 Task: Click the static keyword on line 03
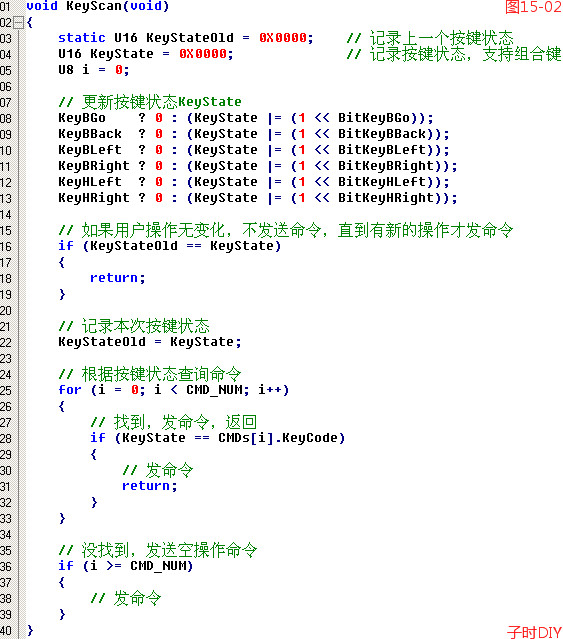coord(81,38)
